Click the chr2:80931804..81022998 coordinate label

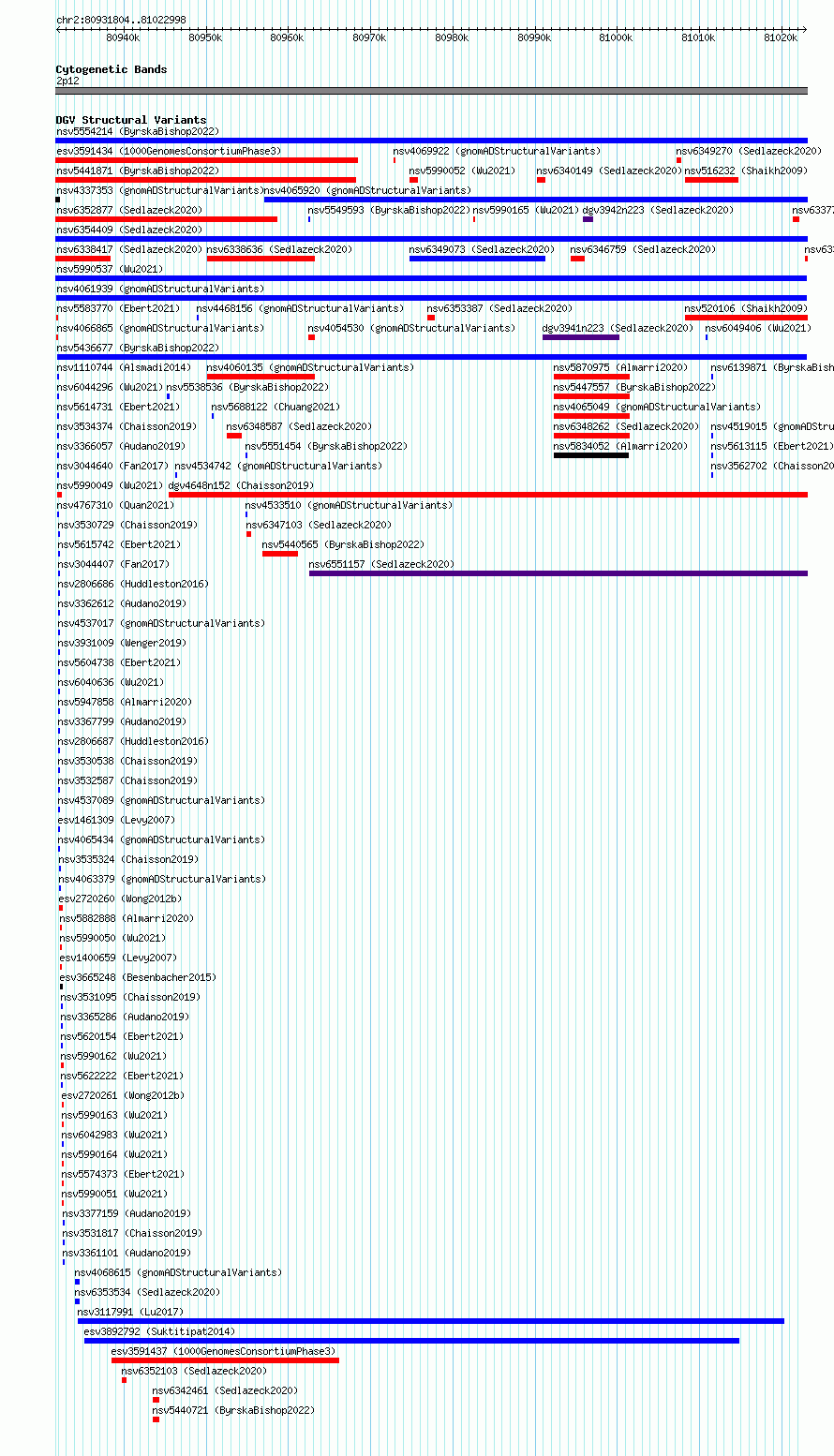[121, 20]
